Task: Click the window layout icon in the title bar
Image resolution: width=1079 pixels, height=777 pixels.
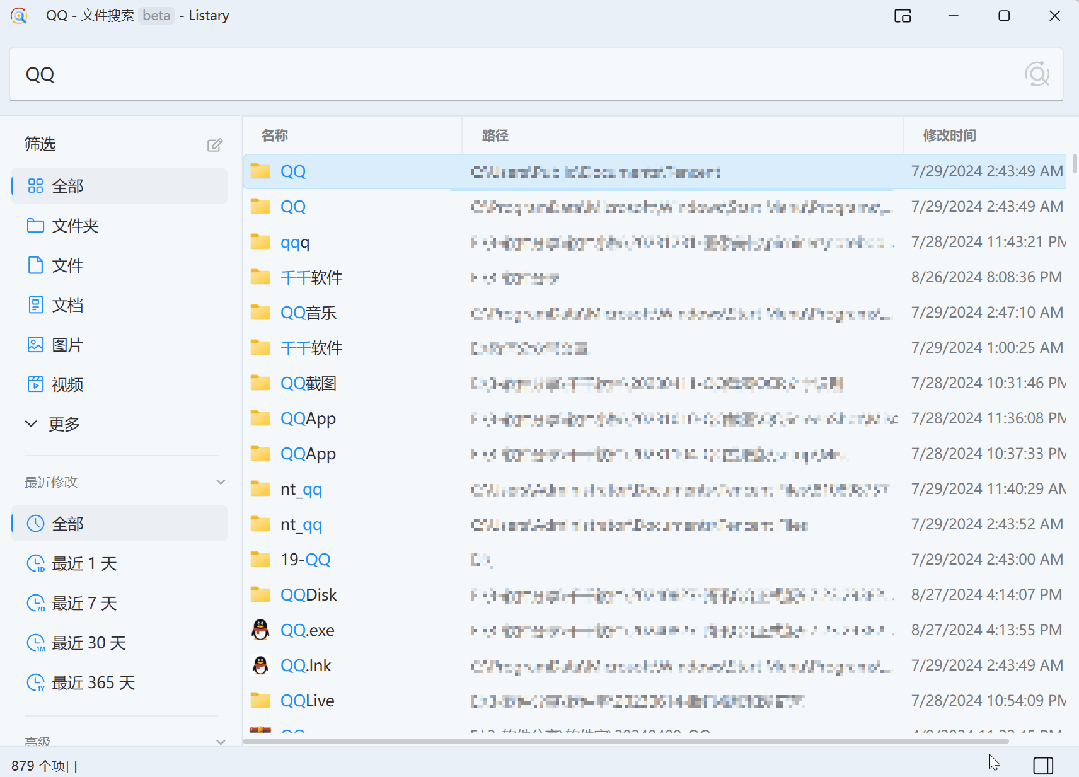Action: (902, 16)
